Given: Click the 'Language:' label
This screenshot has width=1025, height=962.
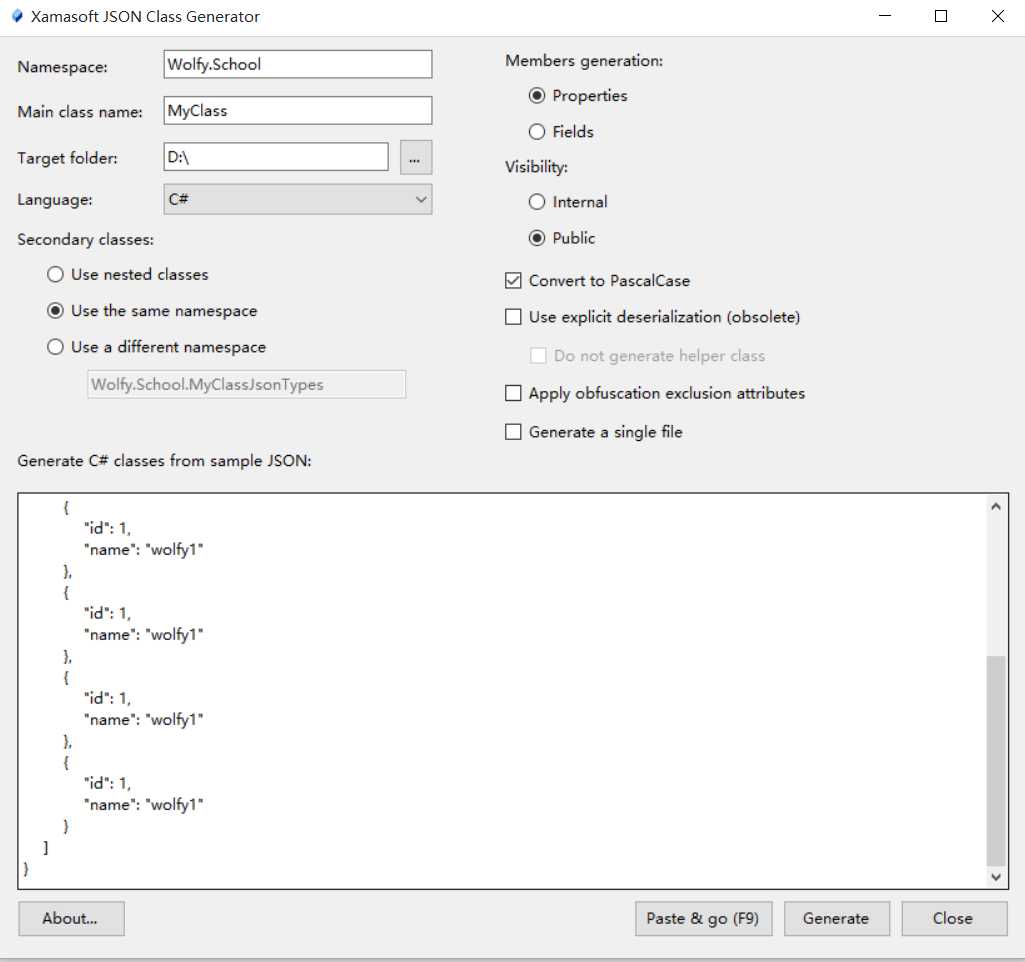Looking at the screenshot, I should [55, 200].
